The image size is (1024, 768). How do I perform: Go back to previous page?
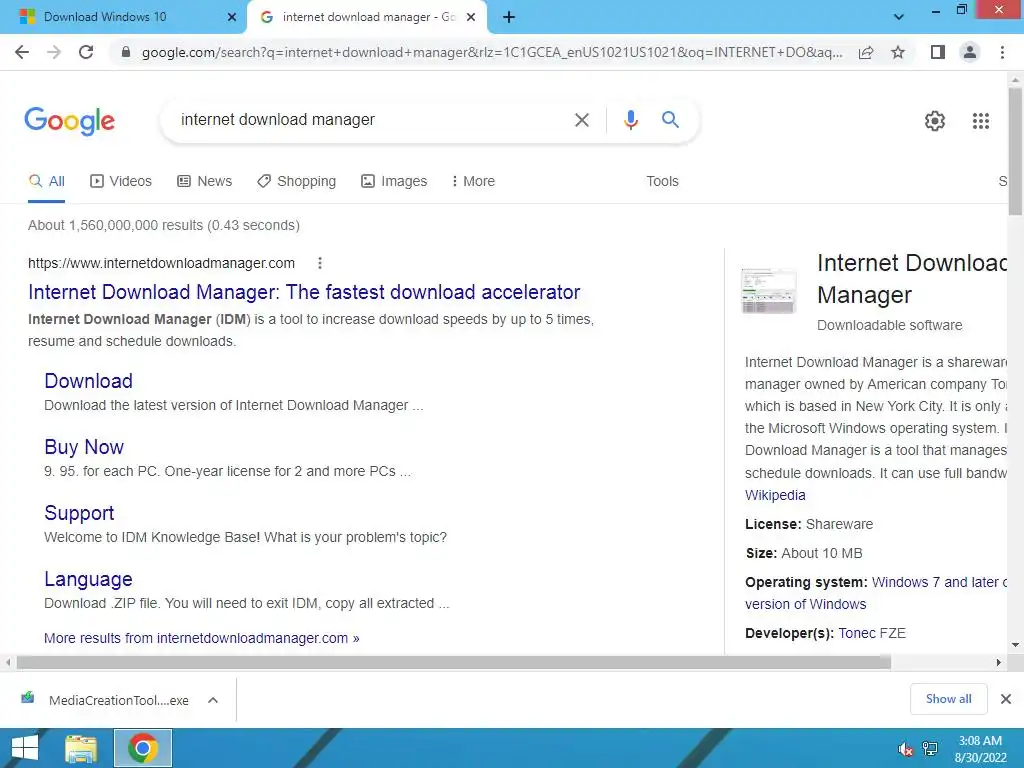click(22, 52)
